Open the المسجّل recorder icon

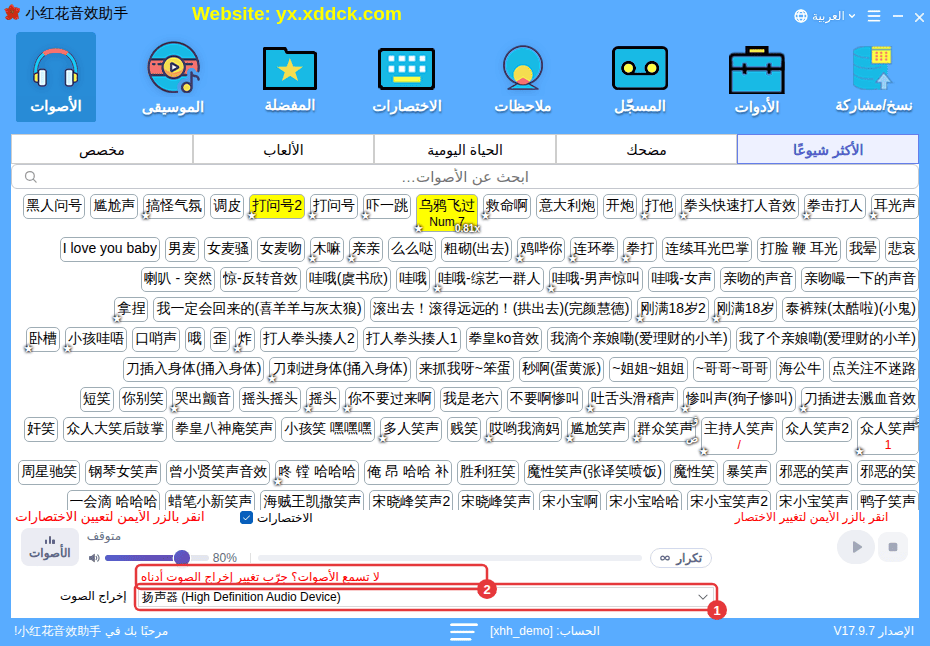click(x=639, y=77)
